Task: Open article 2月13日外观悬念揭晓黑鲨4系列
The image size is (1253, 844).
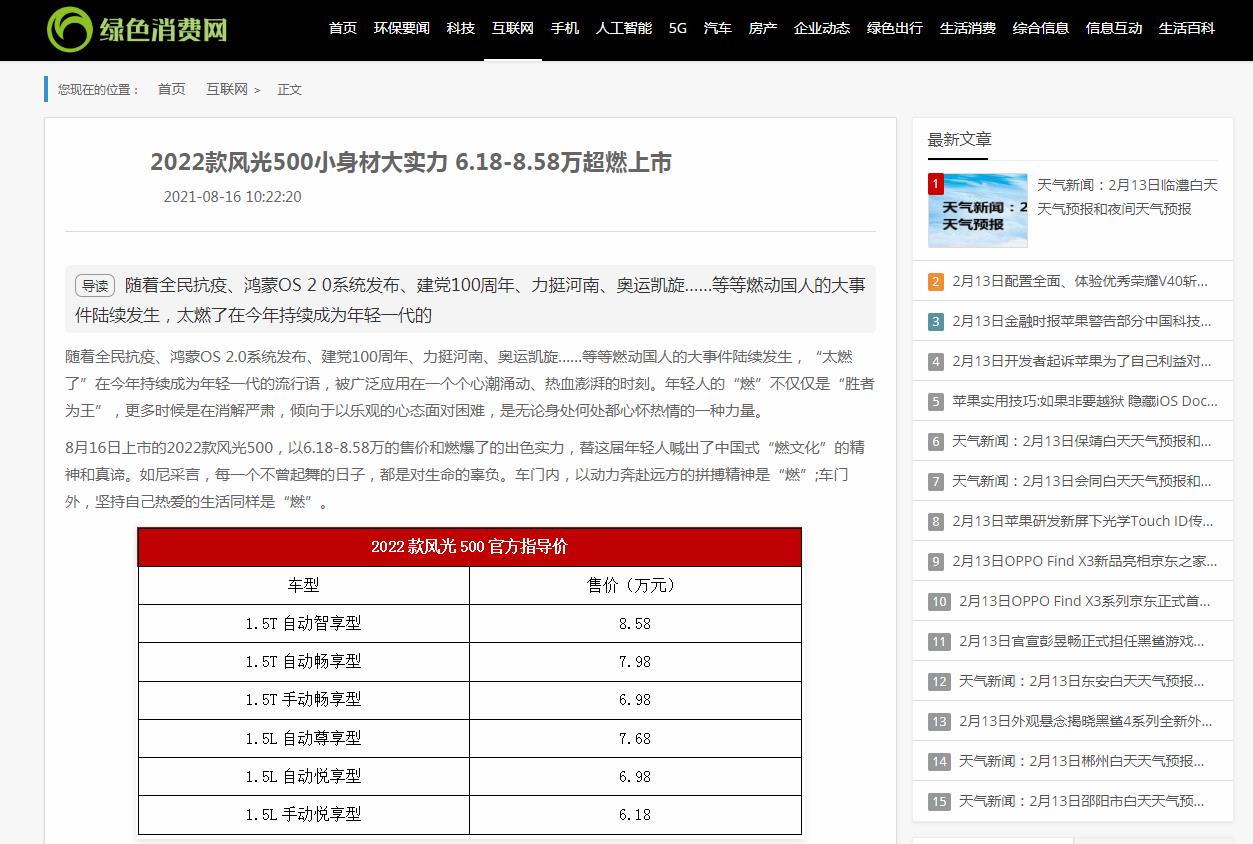Action: coord(1086,721)
